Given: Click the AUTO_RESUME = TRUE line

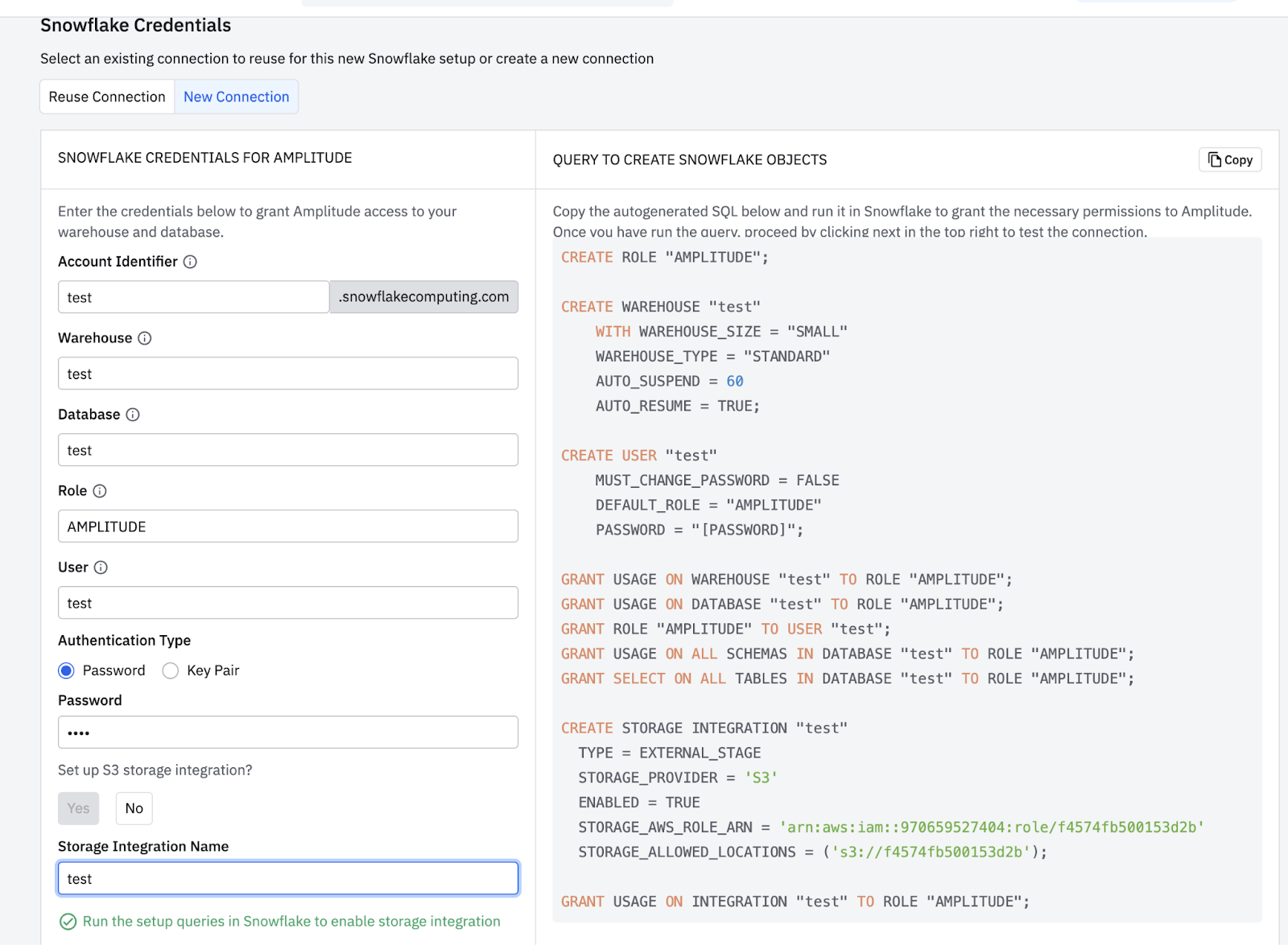Looking at the screenshot, I should (678, 406).
